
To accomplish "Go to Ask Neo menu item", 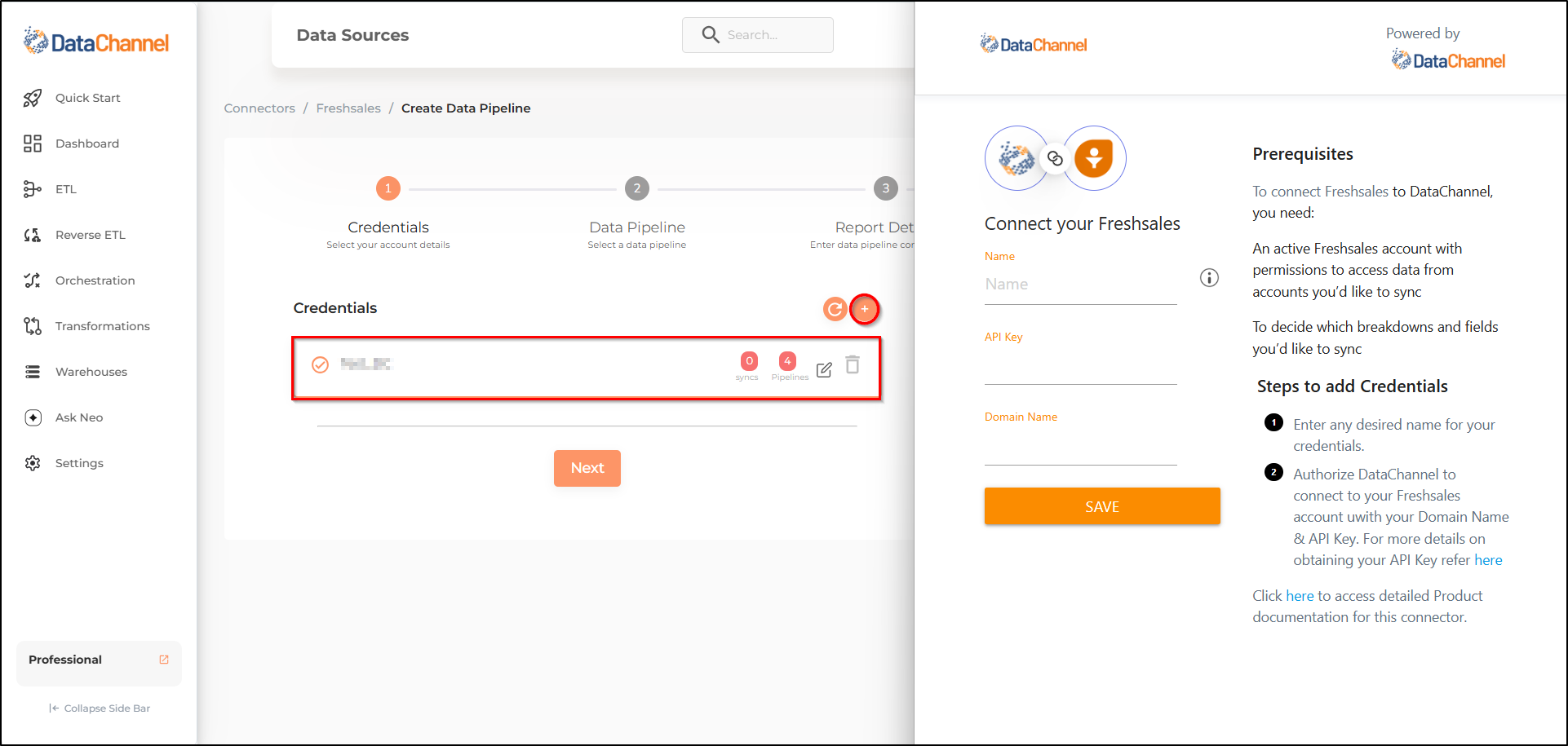I will point(79,417).
